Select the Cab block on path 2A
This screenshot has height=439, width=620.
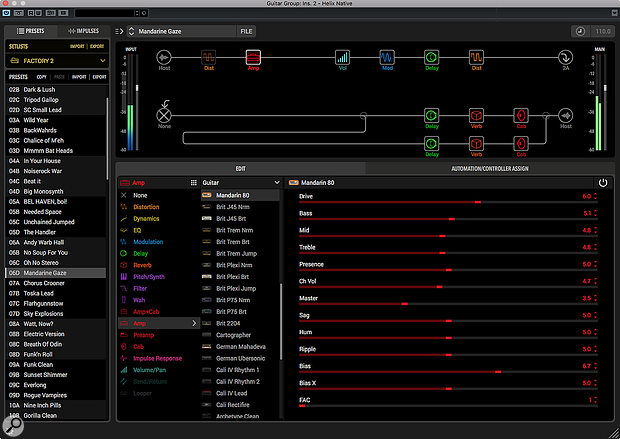(521, 115)
